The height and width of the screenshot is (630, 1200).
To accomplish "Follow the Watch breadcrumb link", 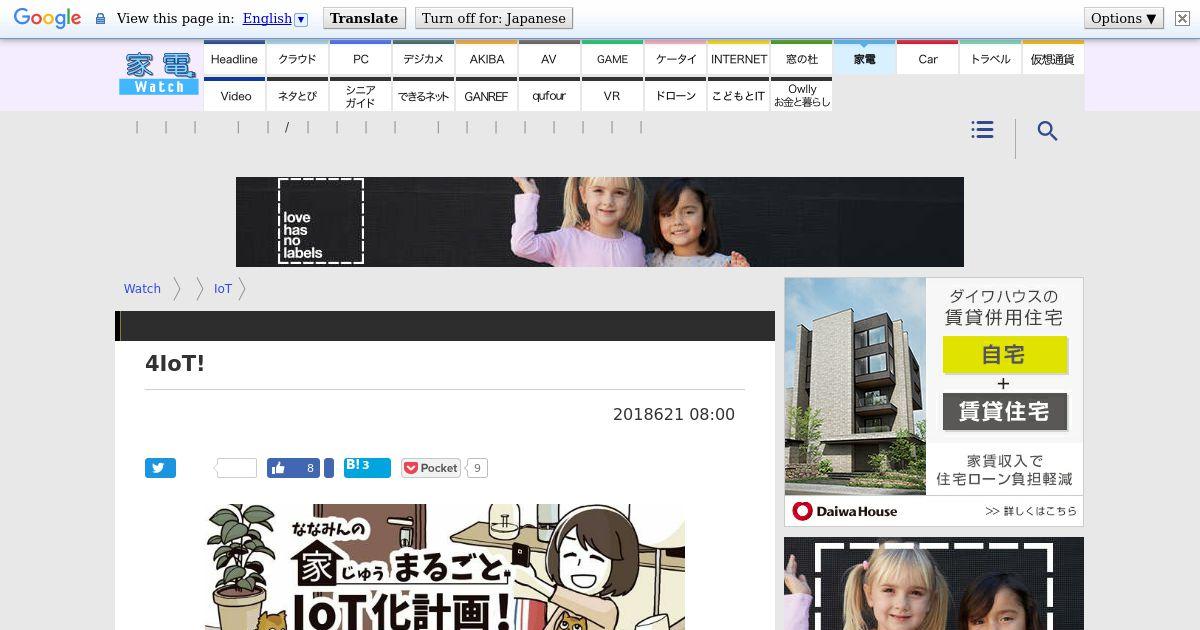I will click(142, 288).
